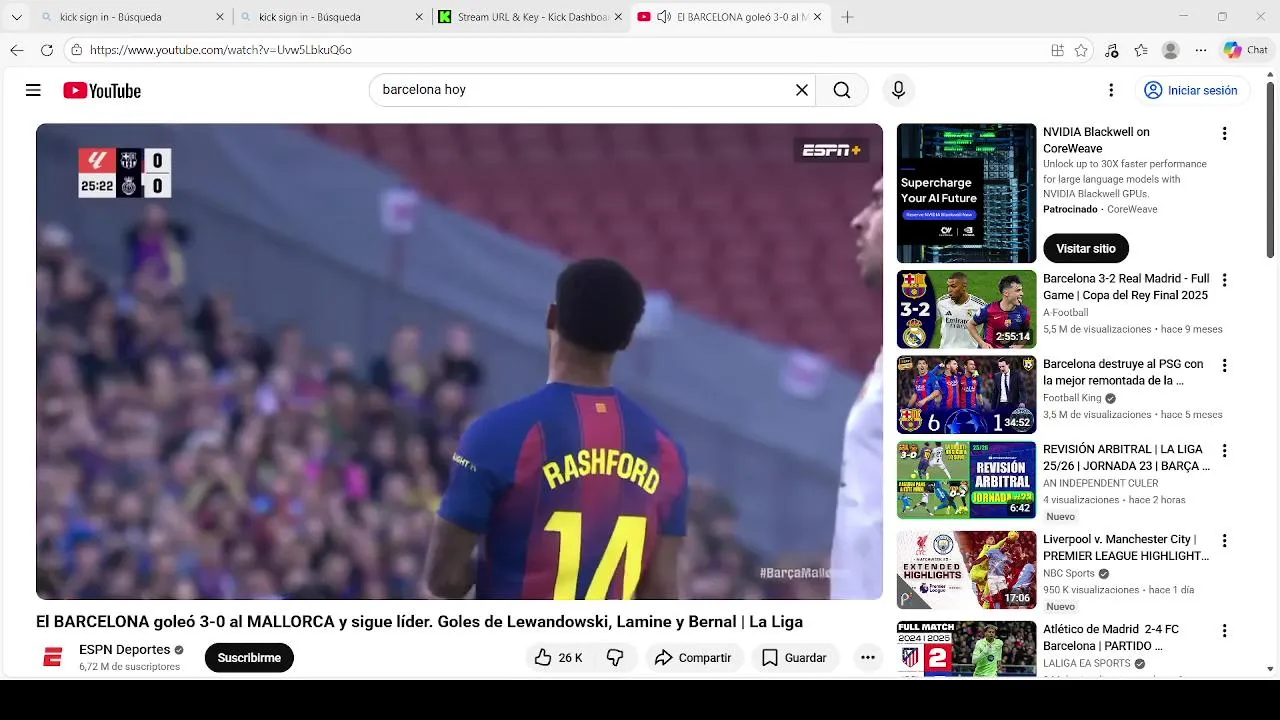Reload page with browser refresh icon
Viewport: 1280px width, 720px height.
point(47,50)
